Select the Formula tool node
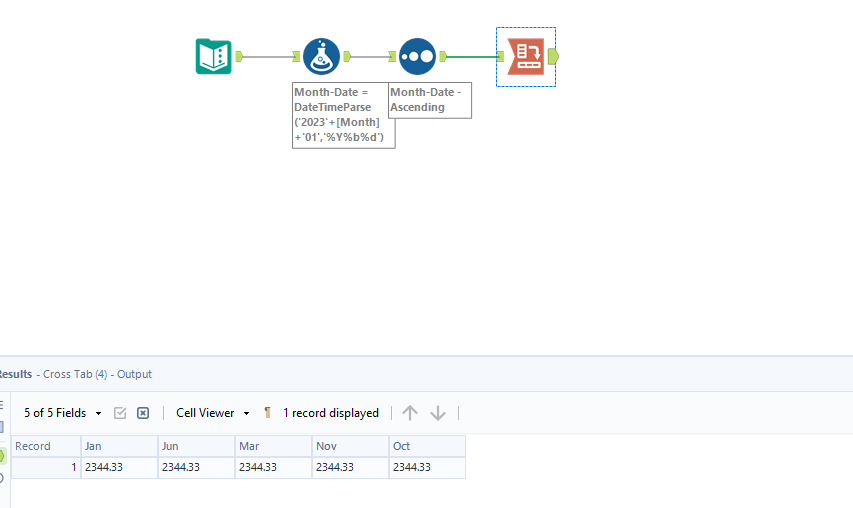853x508 pixels. tap(322, 57)
